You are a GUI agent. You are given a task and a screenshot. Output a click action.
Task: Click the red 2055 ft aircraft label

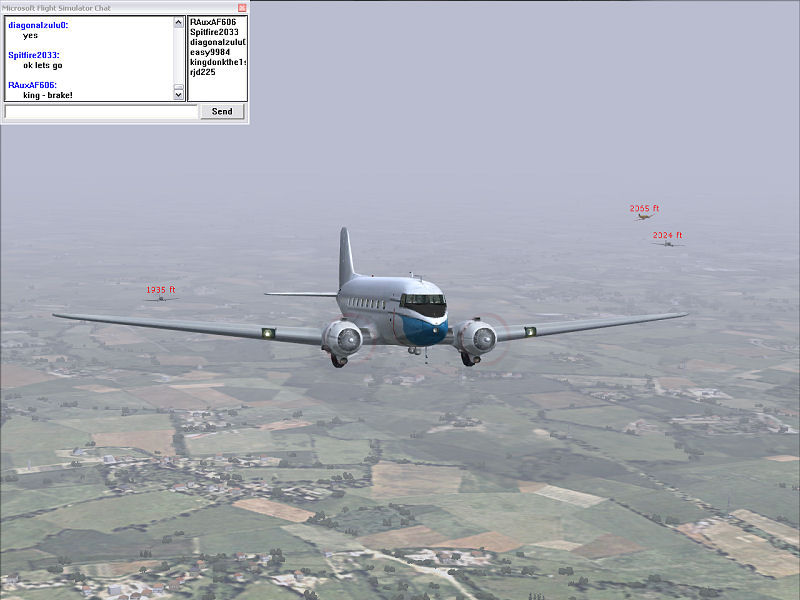(644, 208)
